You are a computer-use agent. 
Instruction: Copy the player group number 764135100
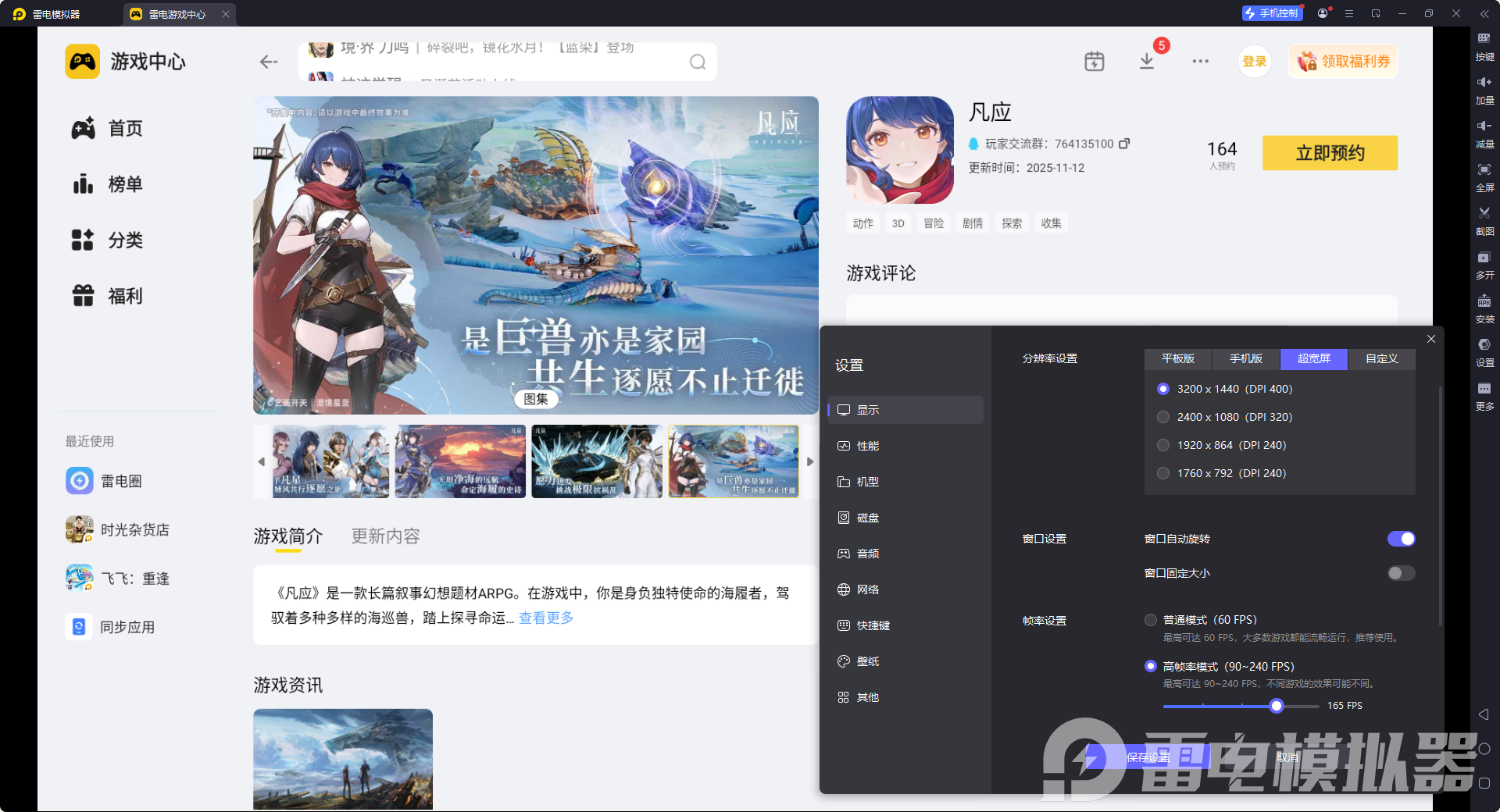[1124, 144]
